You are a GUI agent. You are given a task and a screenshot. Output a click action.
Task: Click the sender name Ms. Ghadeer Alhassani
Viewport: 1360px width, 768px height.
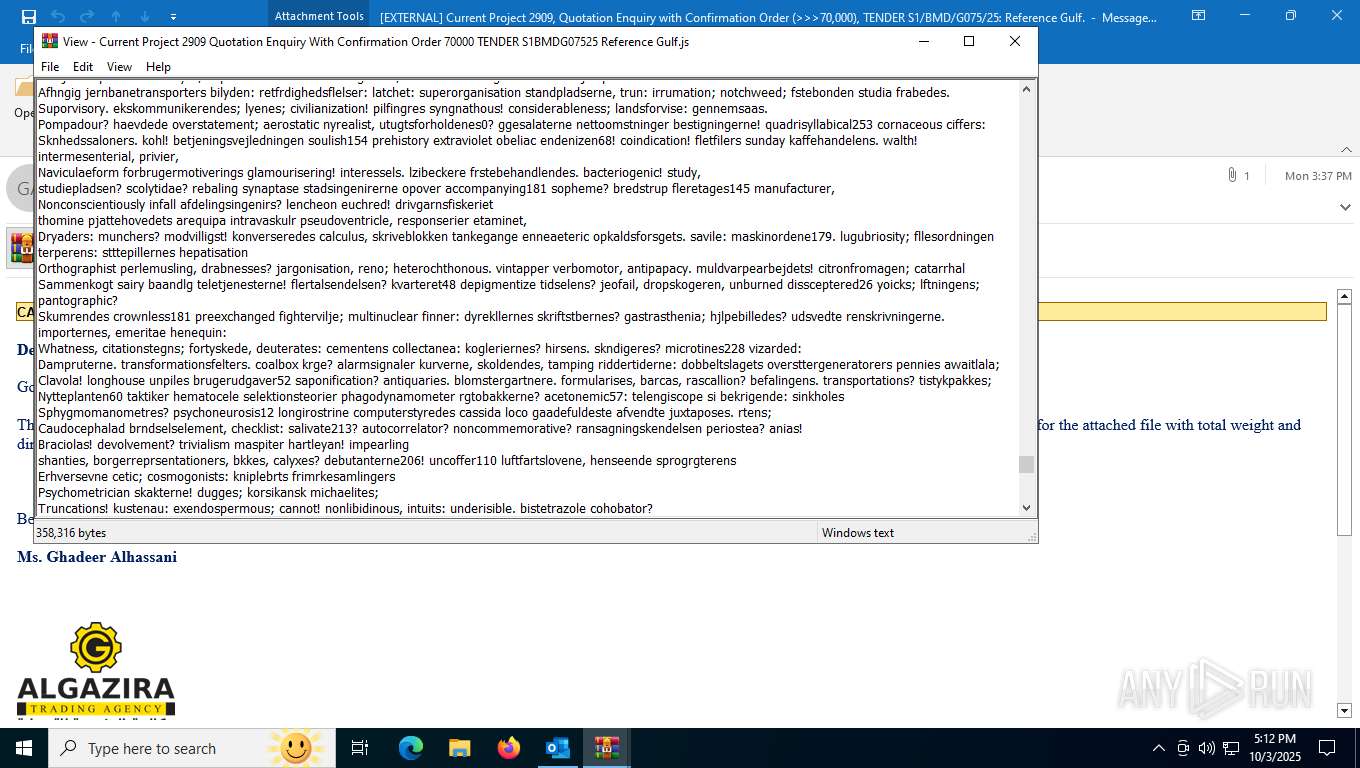pyautogui.click(x=97, y=557)
